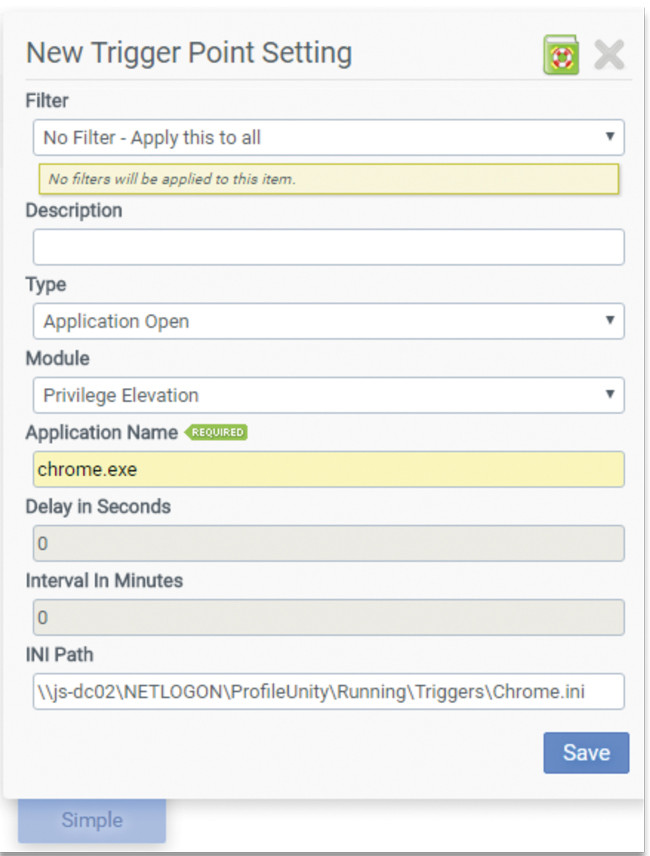650x856 pixels.
Task: Focus the INI Path text box
Action: click(x=328, y=691)
